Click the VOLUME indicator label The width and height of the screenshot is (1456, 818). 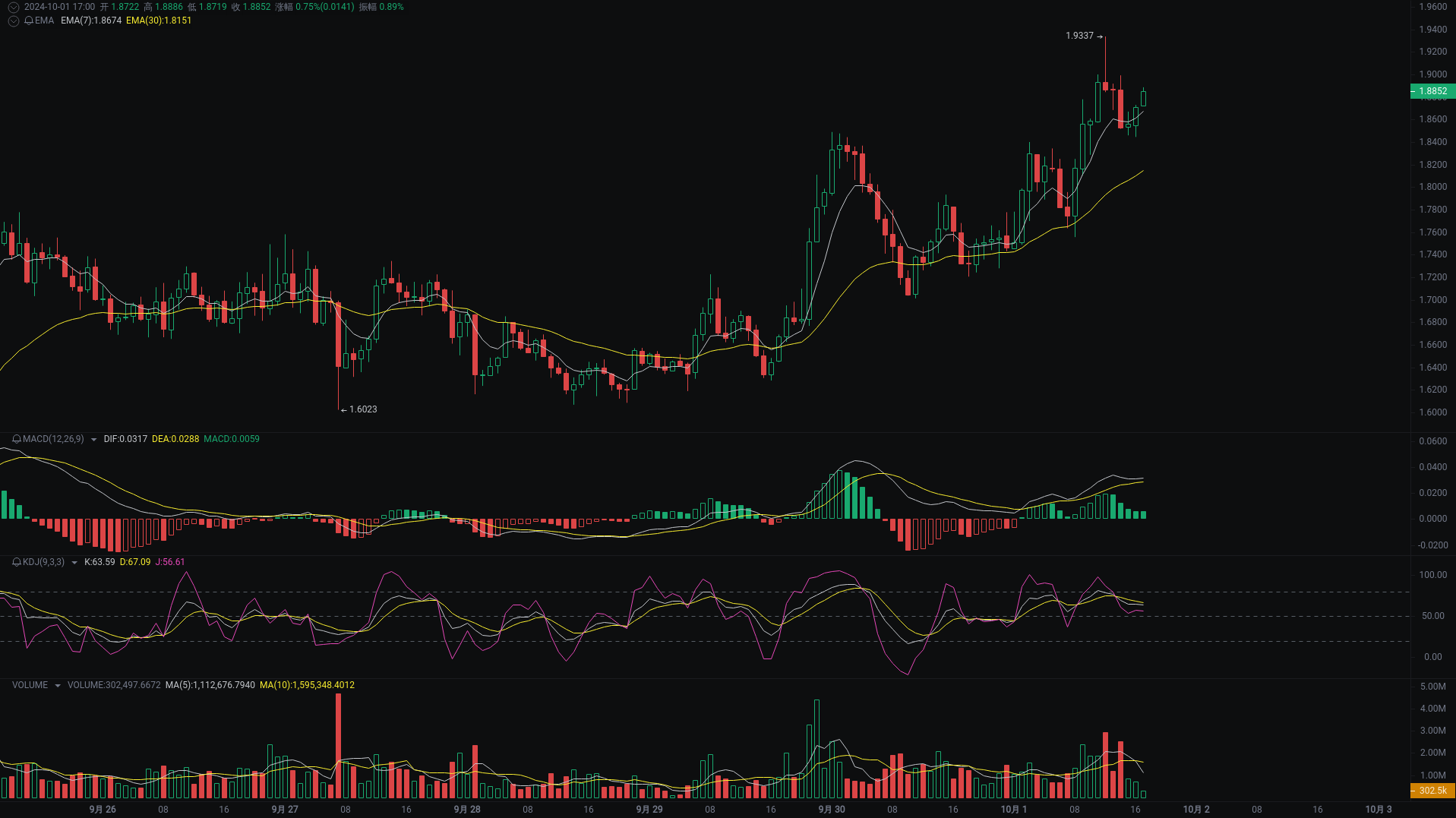coord(30,685)
